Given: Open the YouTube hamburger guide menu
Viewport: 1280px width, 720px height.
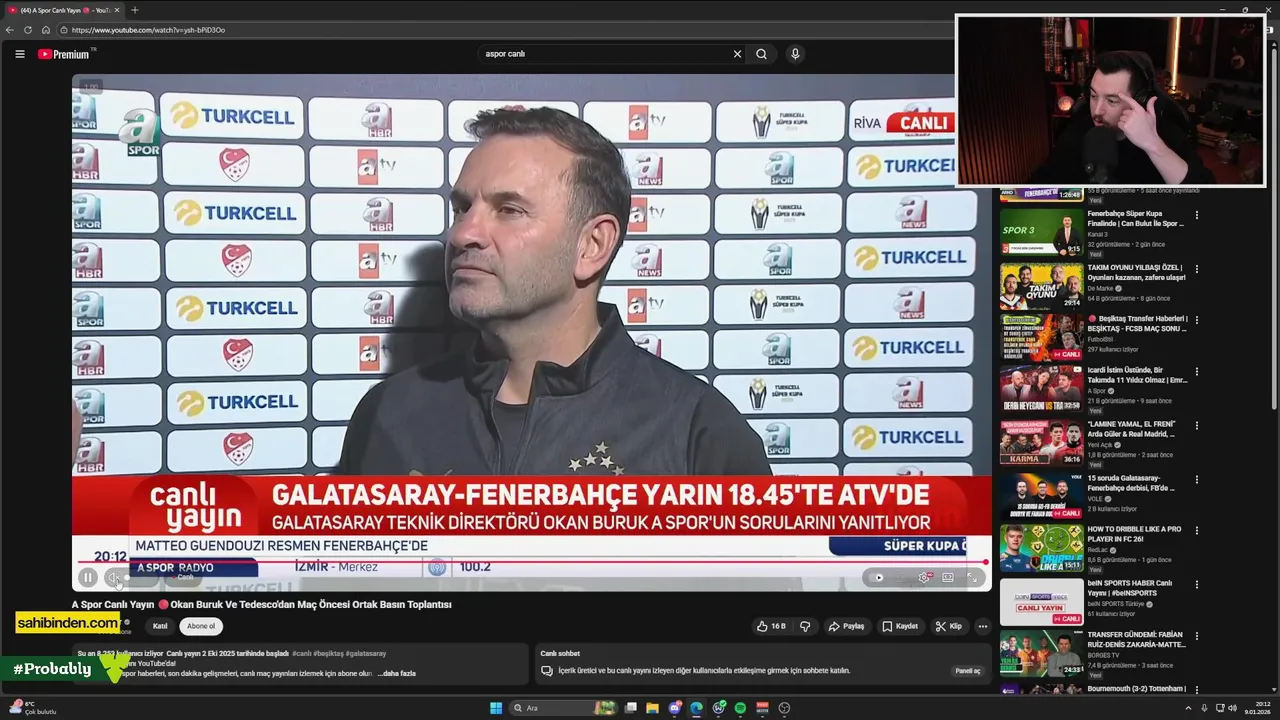Looking at the screenshot, I should click(x=19, y=54).
